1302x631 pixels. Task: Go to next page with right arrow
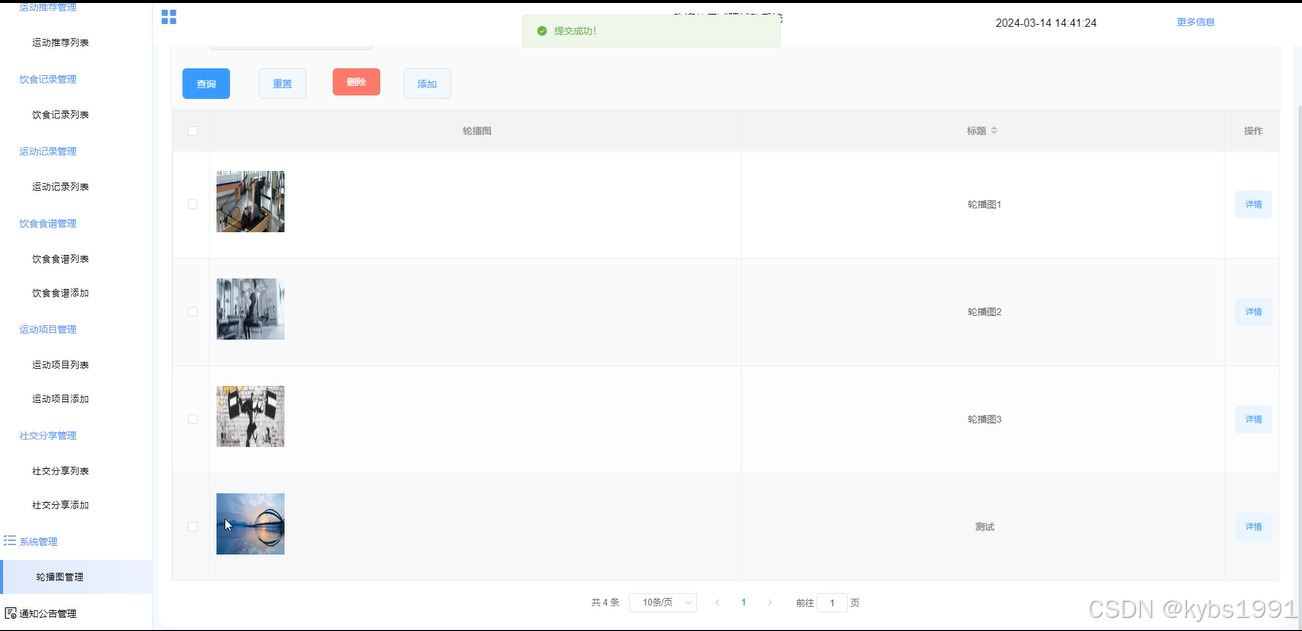pyautogui.click(x=769, y=603)
